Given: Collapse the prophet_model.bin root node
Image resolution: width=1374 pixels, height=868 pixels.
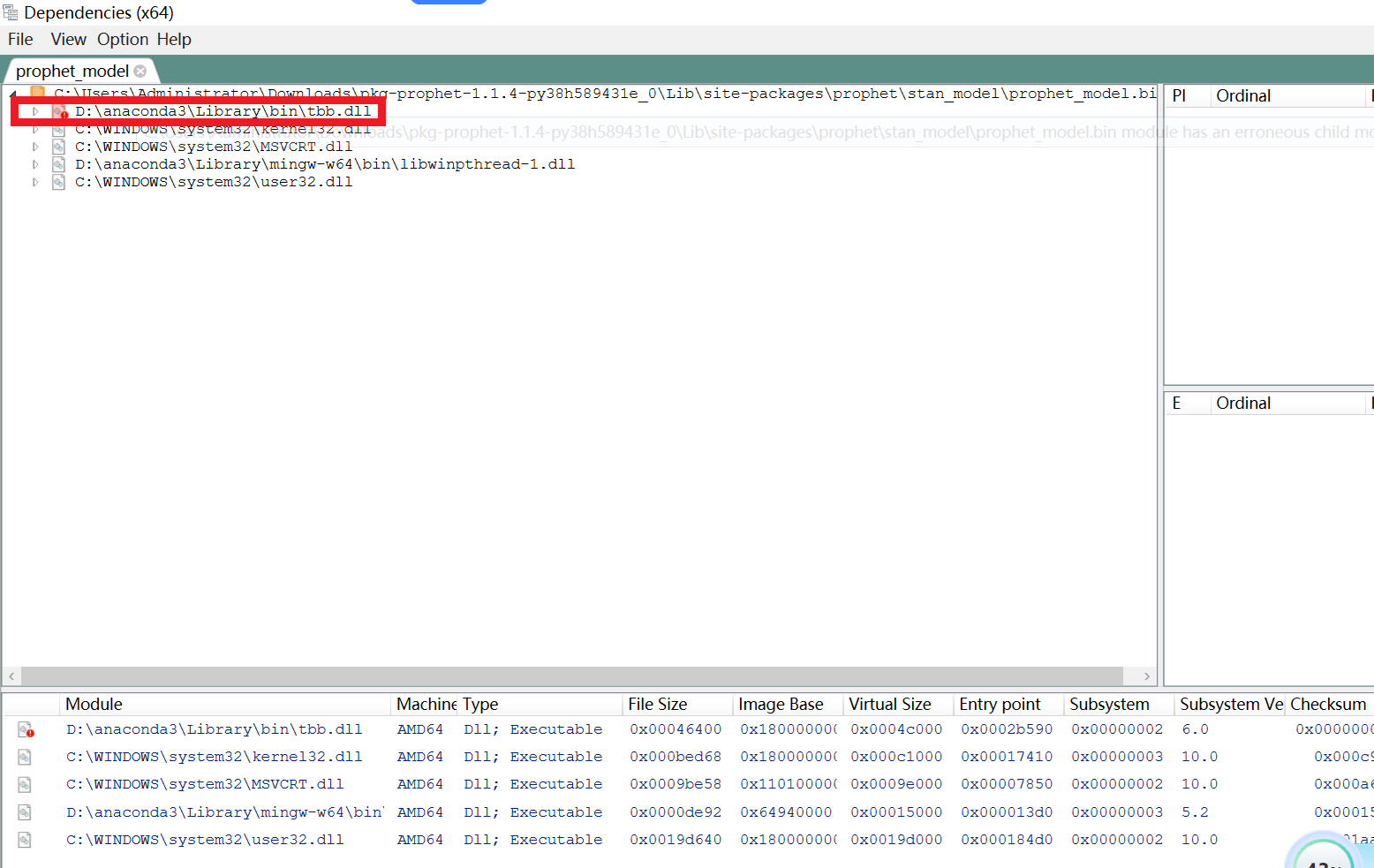Looking at the screenshot, I should [12, 93].
